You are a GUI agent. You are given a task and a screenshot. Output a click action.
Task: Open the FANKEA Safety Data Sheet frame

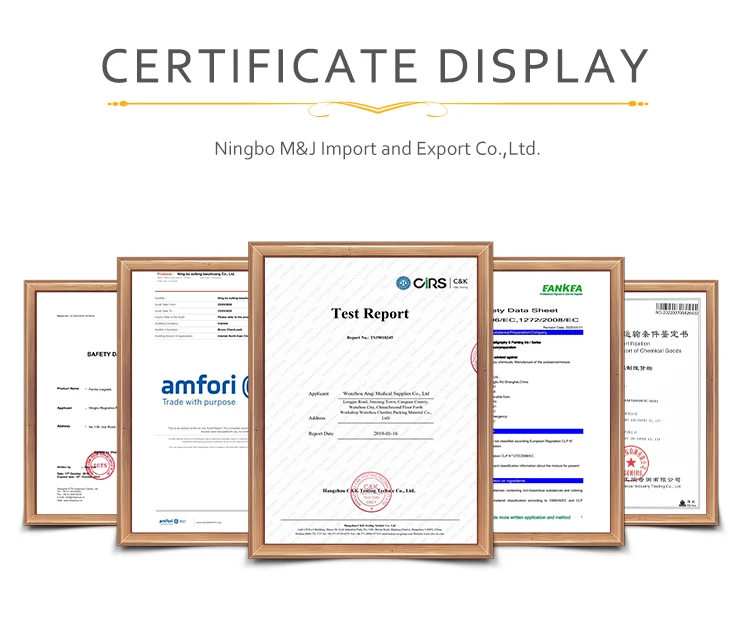pos(559,402)
